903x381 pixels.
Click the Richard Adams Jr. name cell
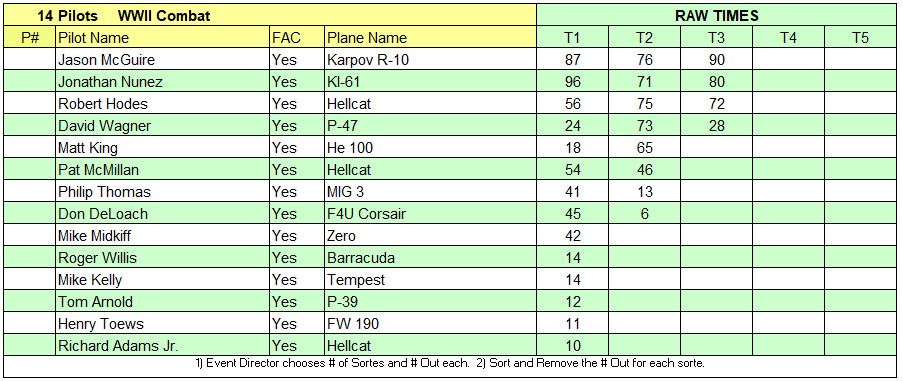[x=163, y=345]
